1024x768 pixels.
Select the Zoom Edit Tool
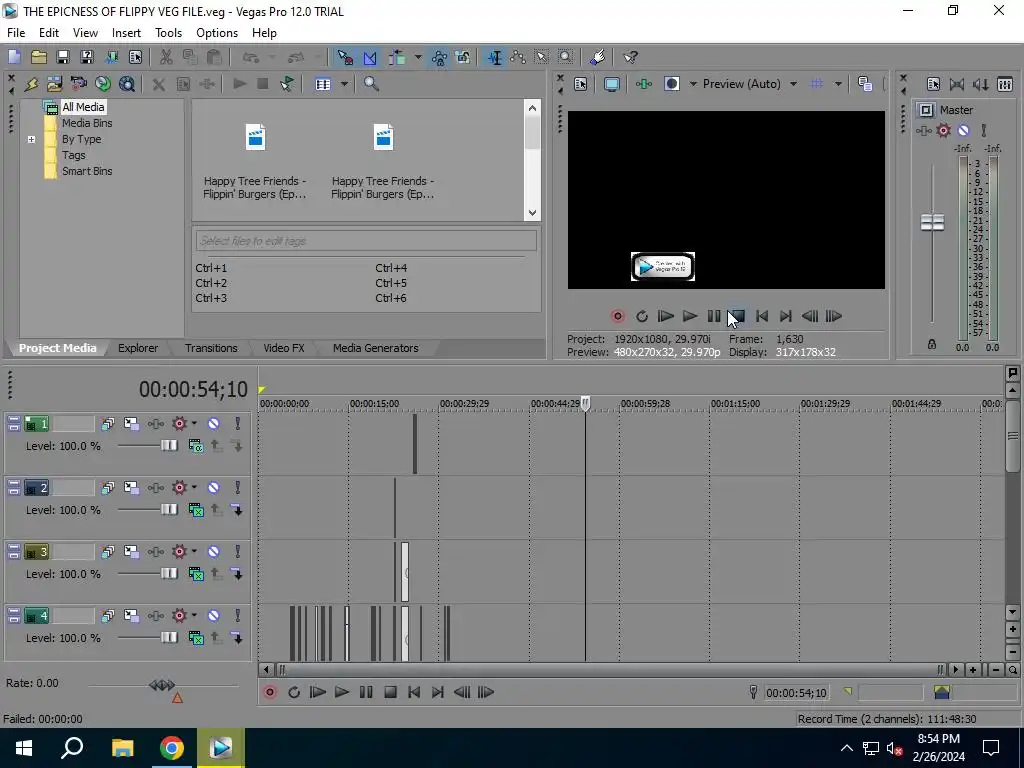tap(566, 57)
